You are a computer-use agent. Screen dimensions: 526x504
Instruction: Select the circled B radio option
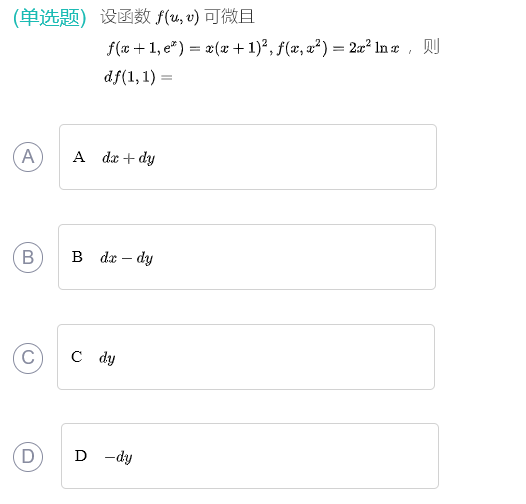[28, 257]
